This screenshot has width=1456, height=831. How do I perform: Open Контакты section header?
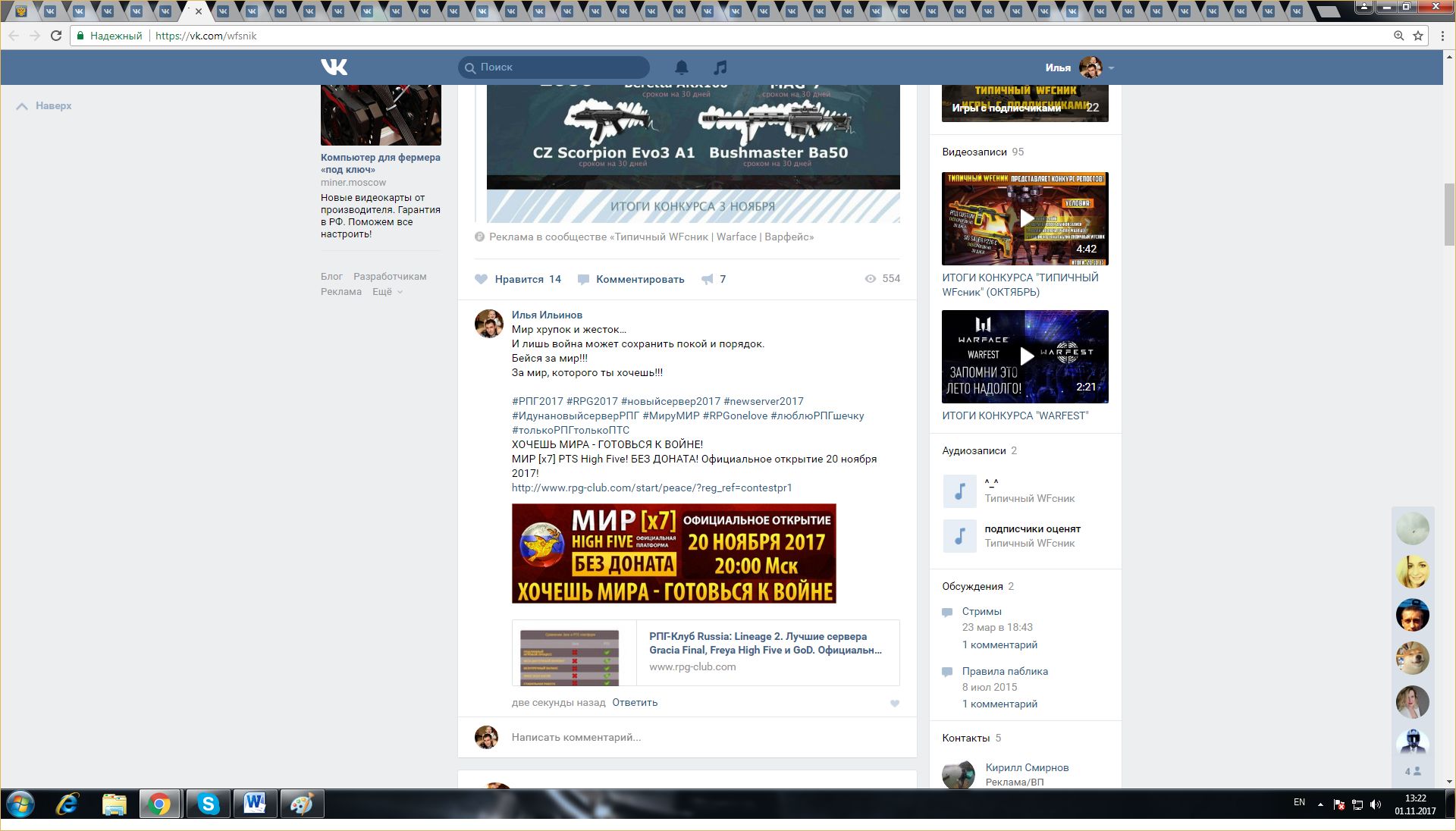[965, 738]
